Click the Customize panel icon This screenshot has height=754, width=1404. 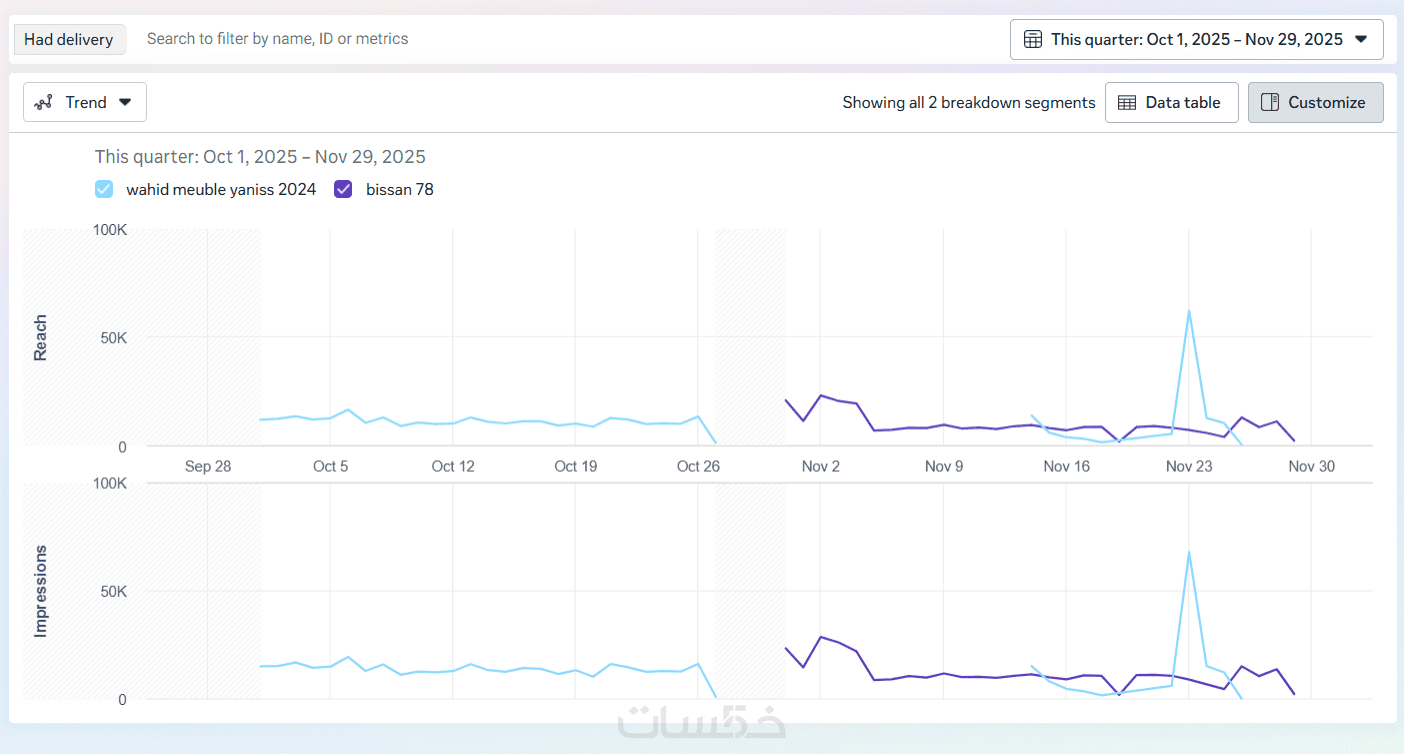click(1270, 102)
